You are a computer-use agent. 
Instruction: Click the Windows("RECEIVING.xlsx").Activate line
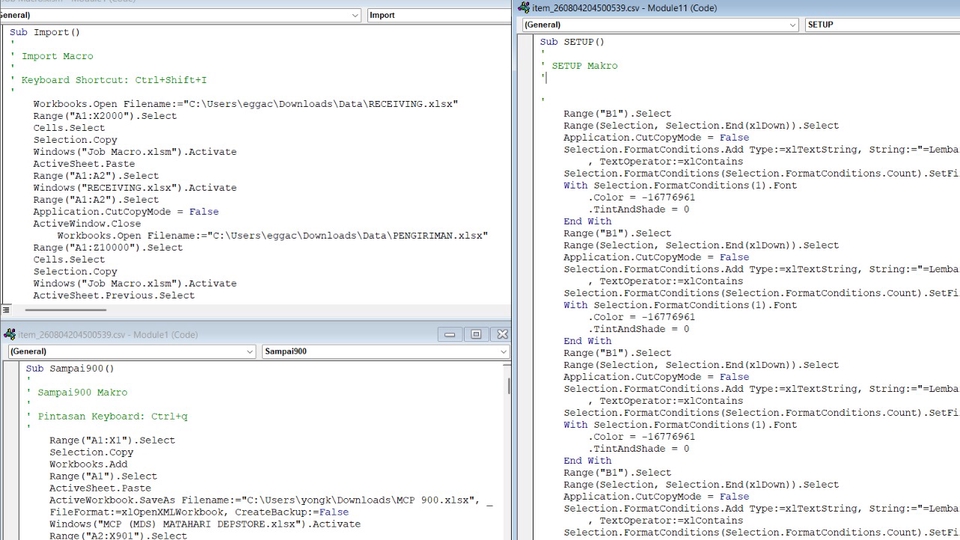135,187
